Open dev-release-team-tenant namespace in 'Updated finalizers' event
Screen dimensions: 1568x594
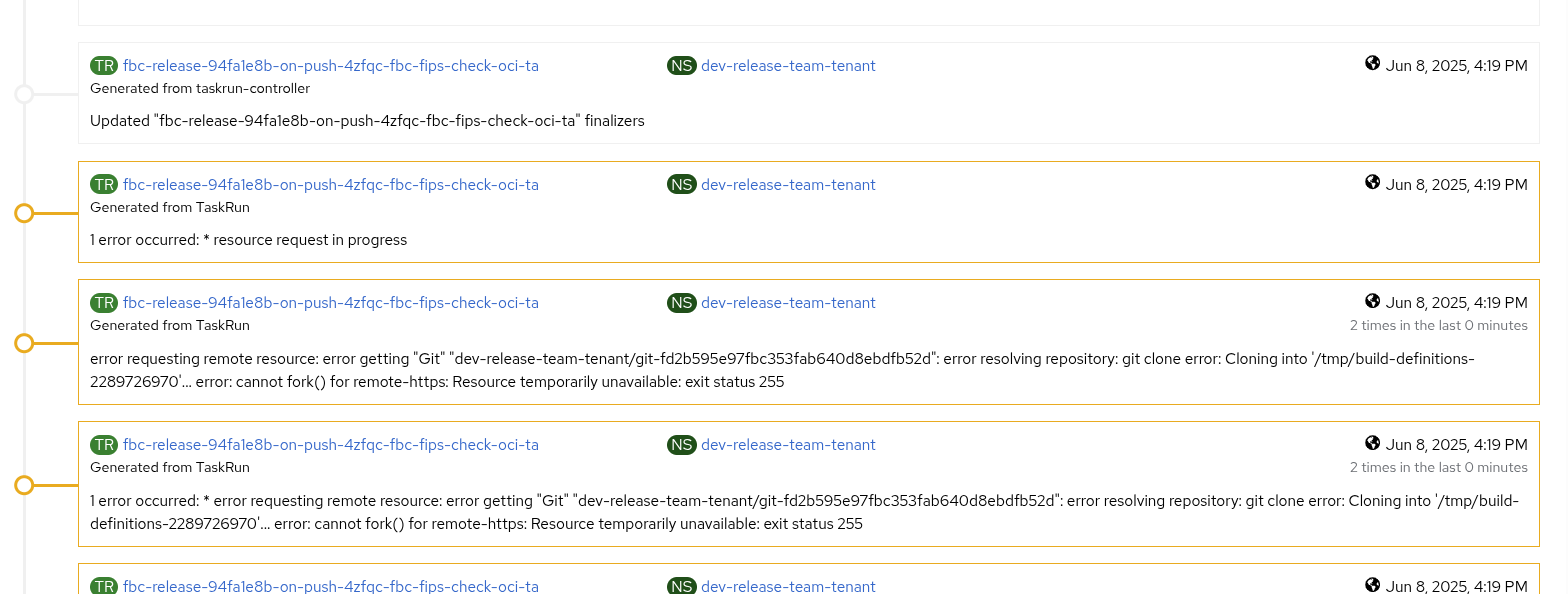pos(788,66)
